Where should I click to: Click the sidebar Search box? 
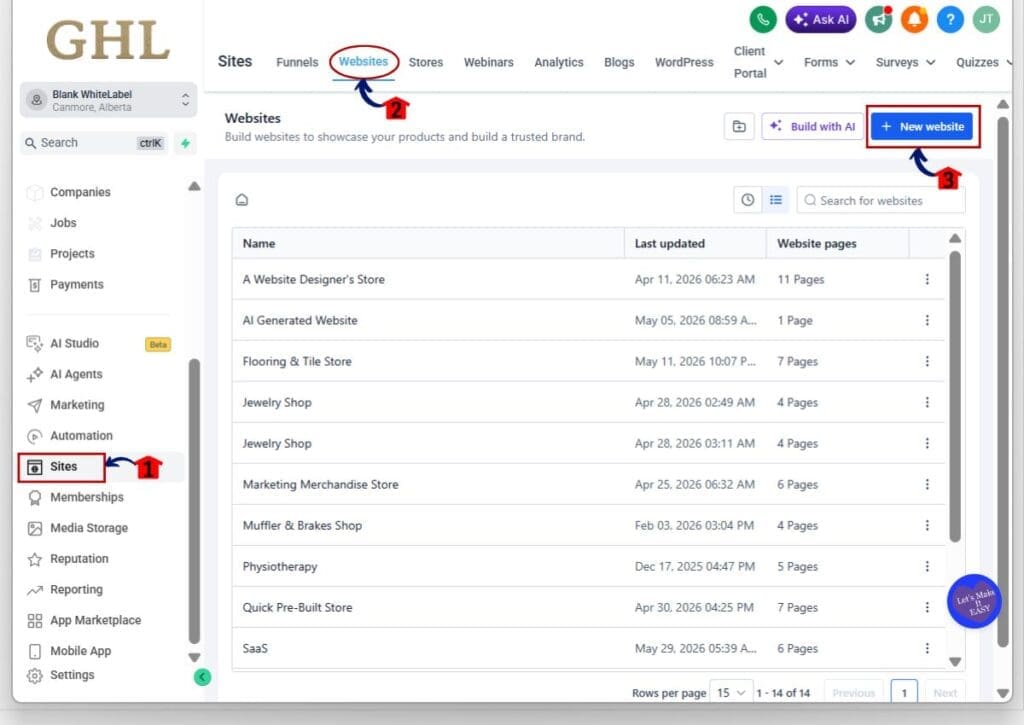coord(95,143)
